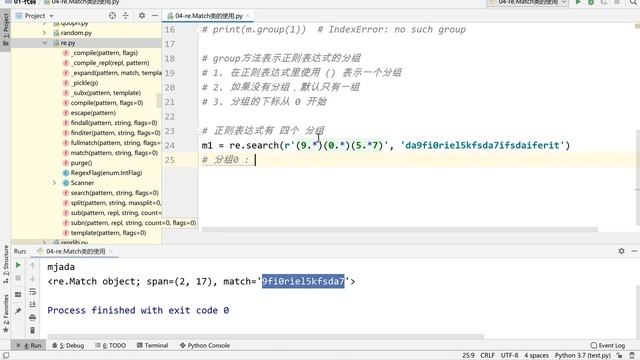Click the collapse all icon in Project toolbar
This screenshot has height=360, width=640.
[x=126, y=16]
